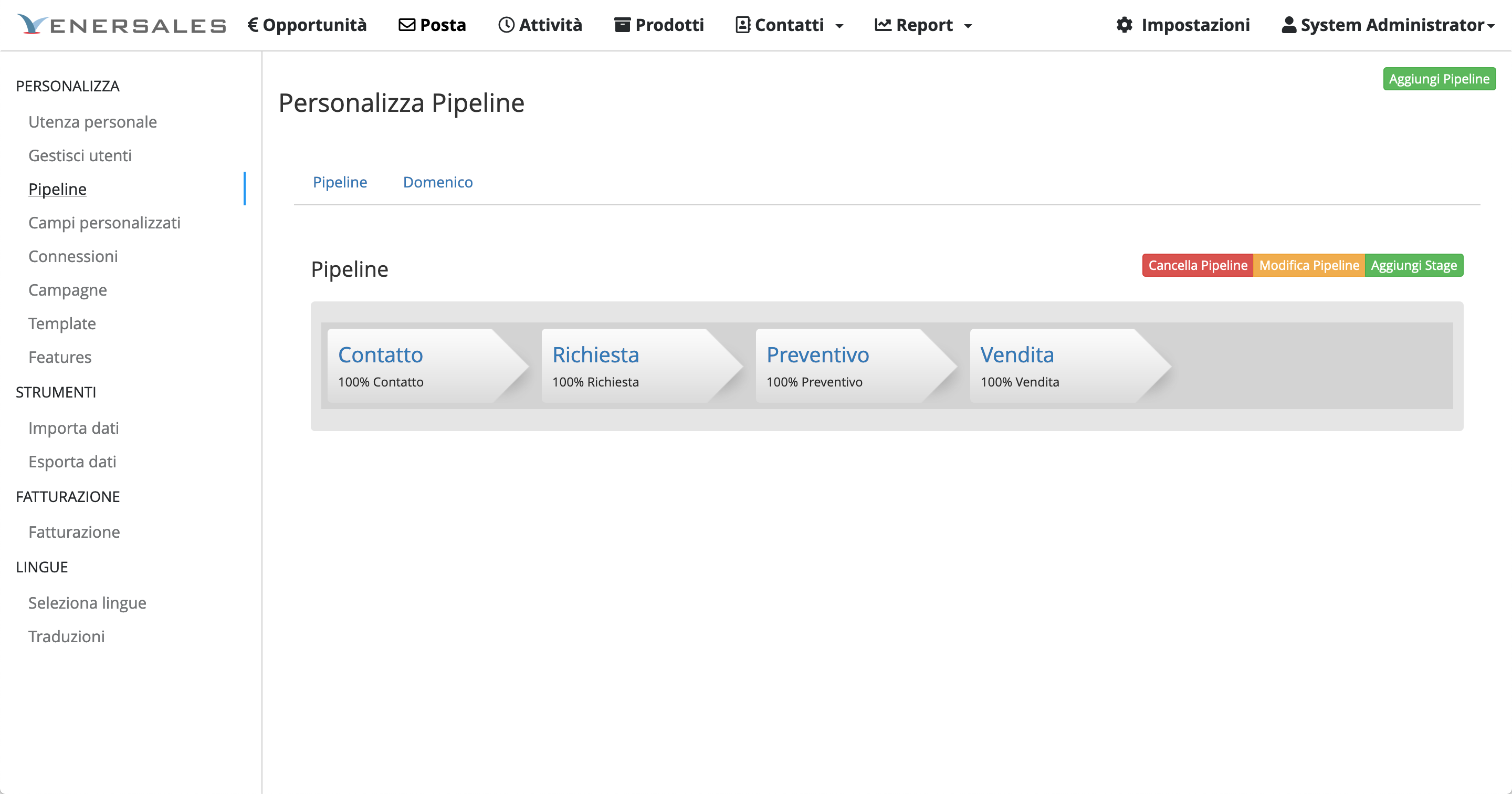
Task: Click the '100% Contatto' text
Action: pos(381,382)
